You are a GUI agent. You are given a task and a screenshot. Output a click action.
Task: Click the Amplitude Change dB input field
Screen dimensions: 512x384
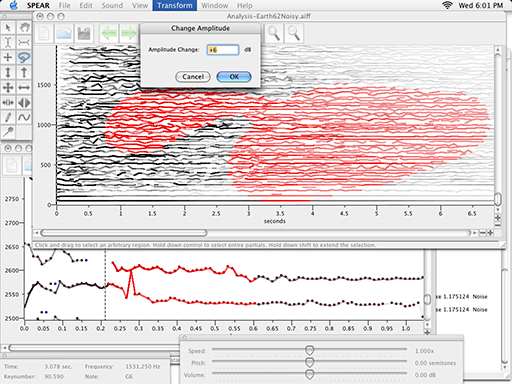click(x=223, y=50)
